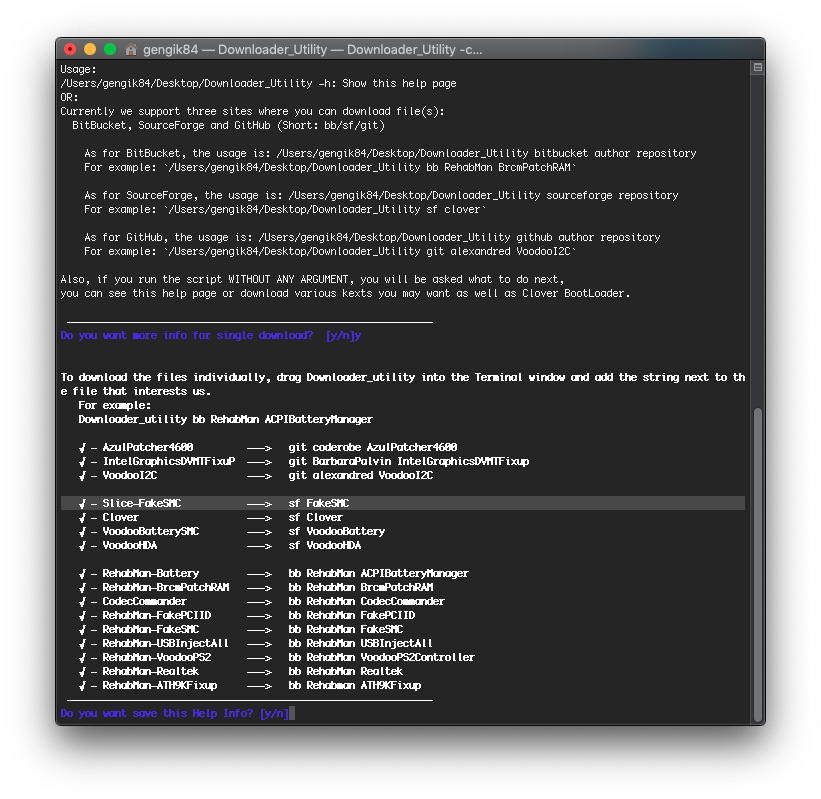The image size is (821, 799).
Task: Click 'Downloader_utility bb RehabMan ACPIBatteryManager' line
Action: pyautogui.click(x=226, y=419)
